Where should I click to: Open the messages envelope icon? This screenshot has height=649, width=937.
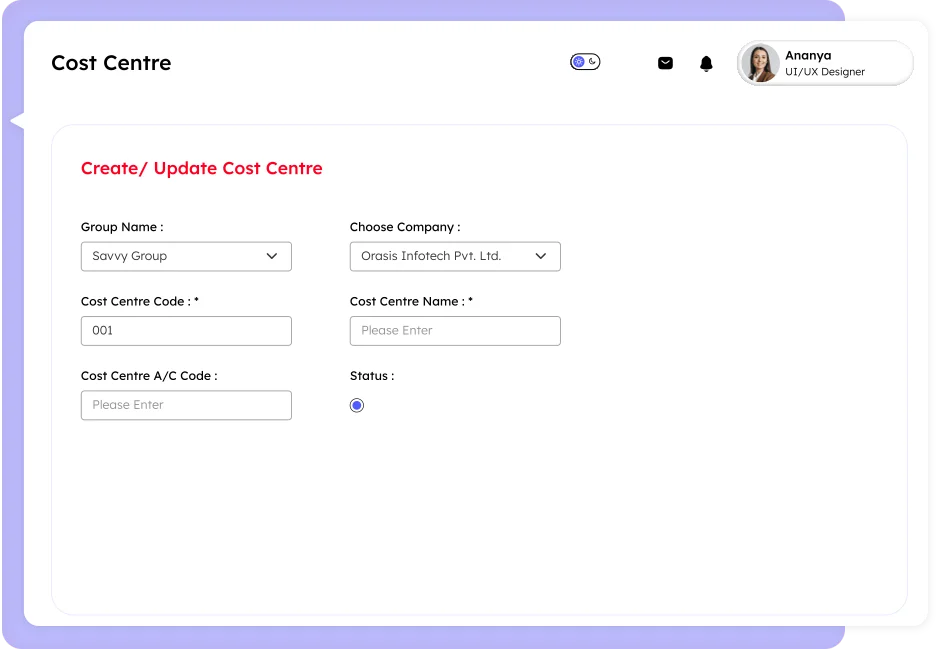(665, 63)
